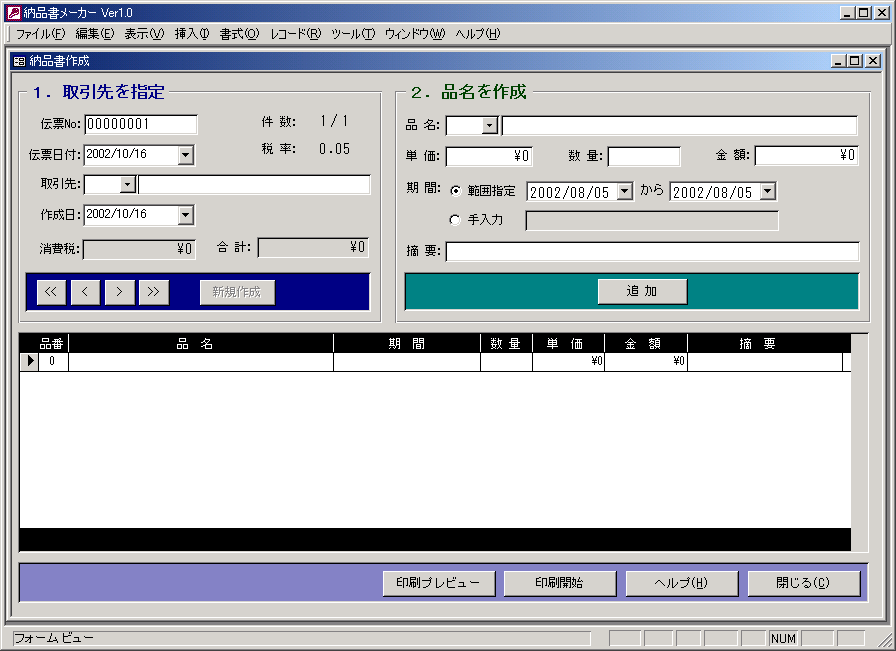Click the 数量 input field

[644, 156]
